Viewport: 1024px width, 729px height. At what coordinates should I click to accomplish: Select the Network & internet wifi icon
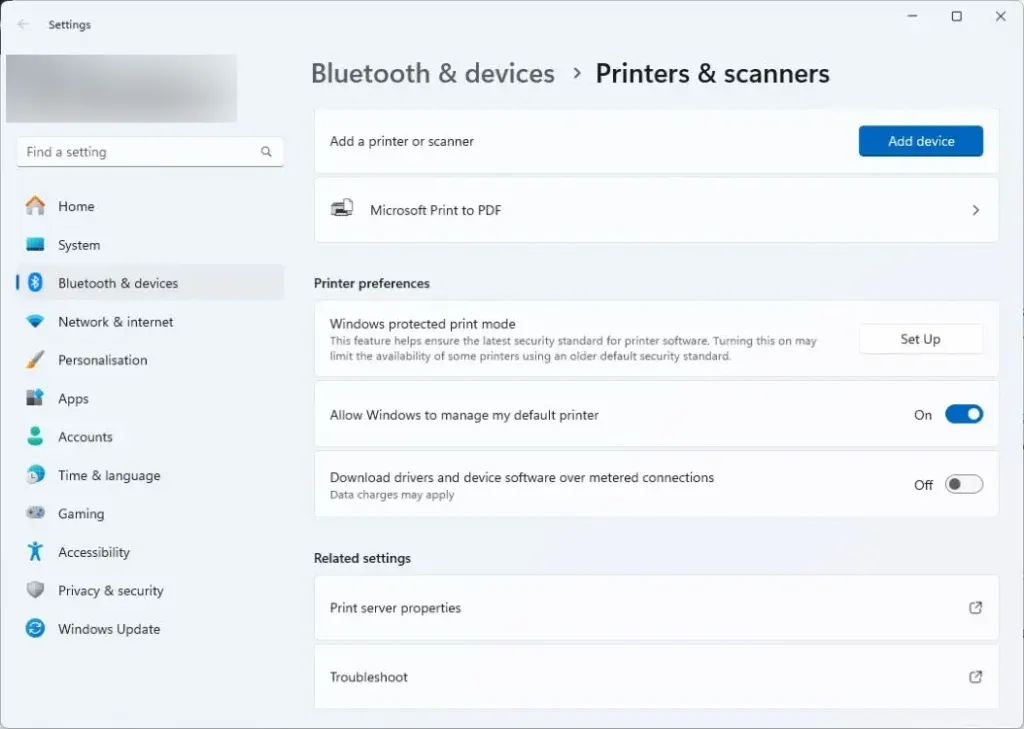tap(35, 322)
